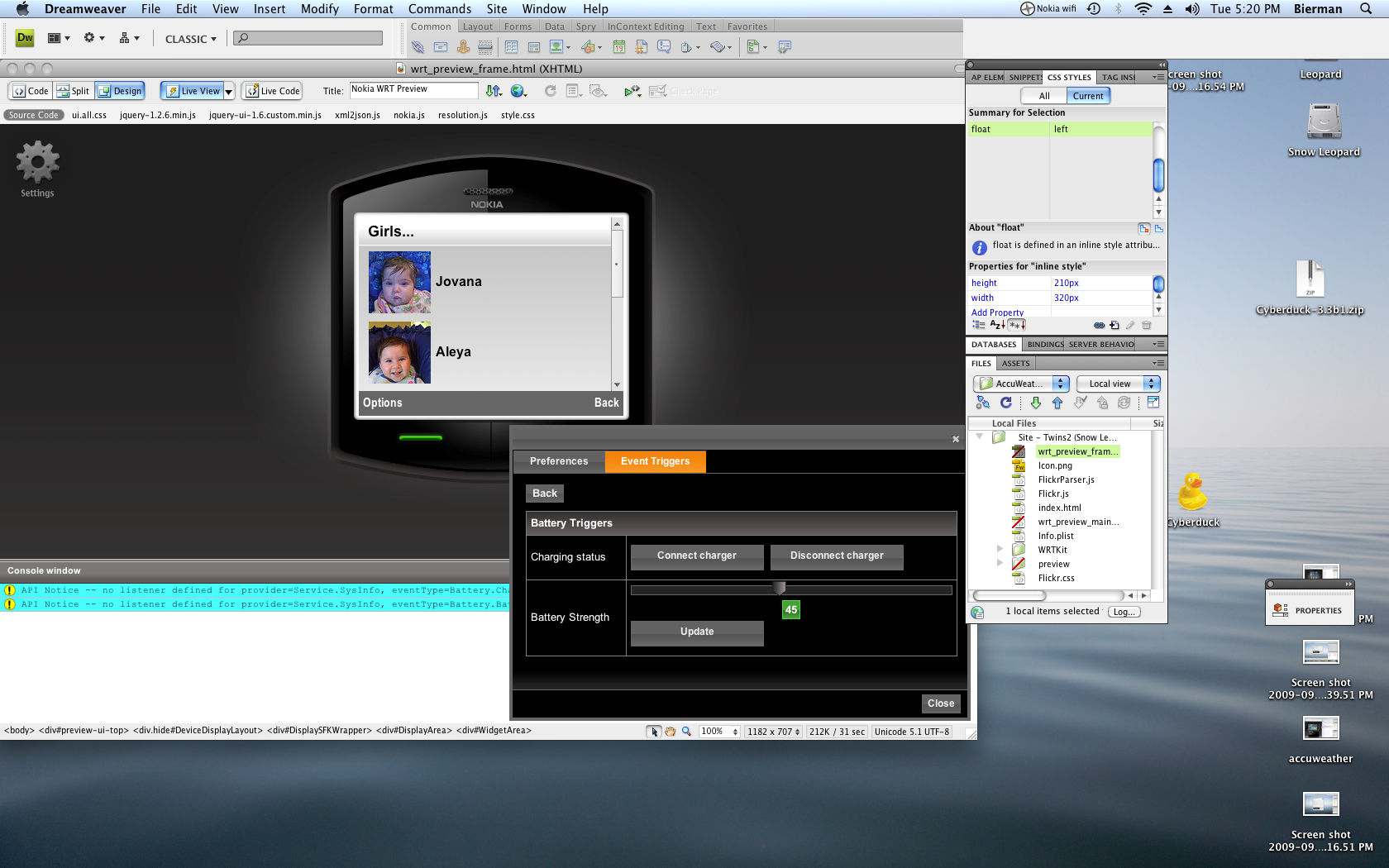Click the Wi-Fi icon in the menu bar

1143,9
